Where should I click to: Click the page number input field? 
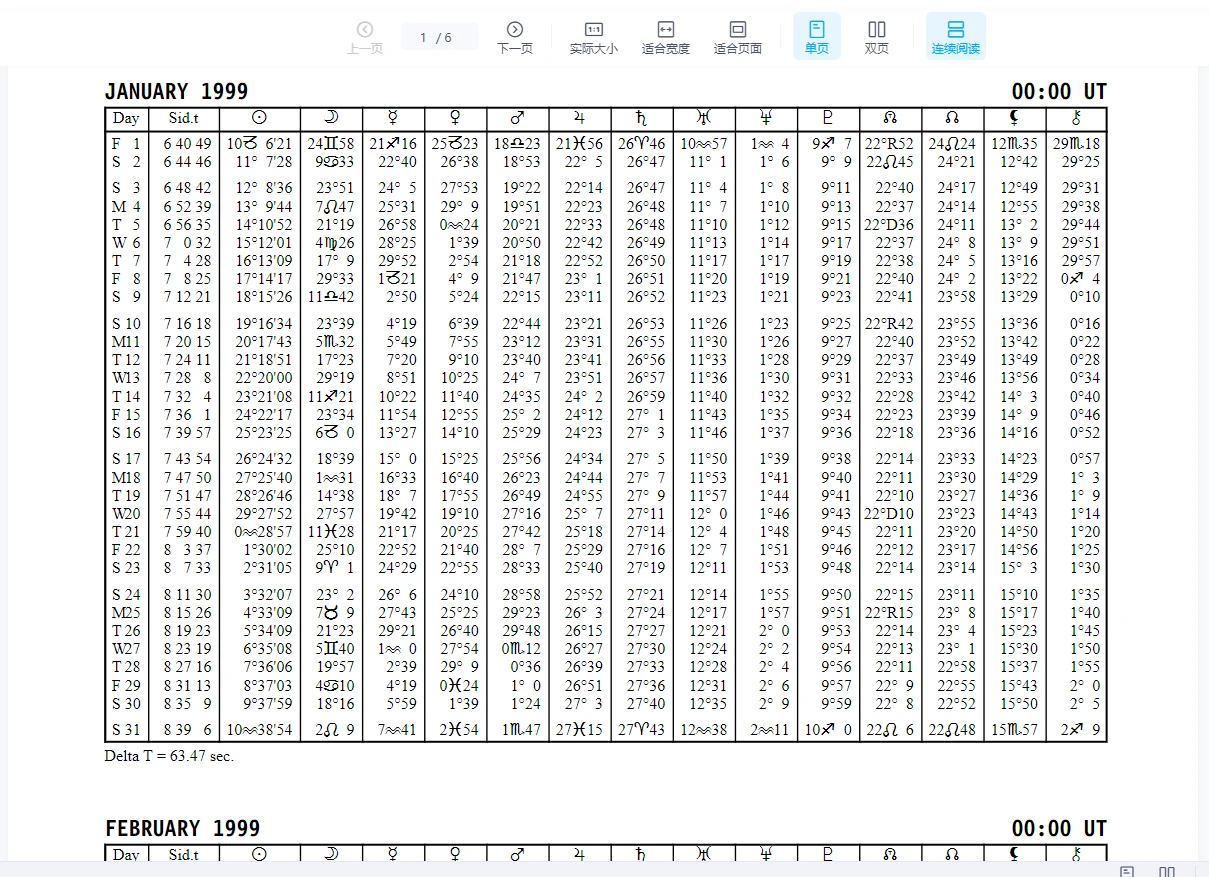coord(440,37)
